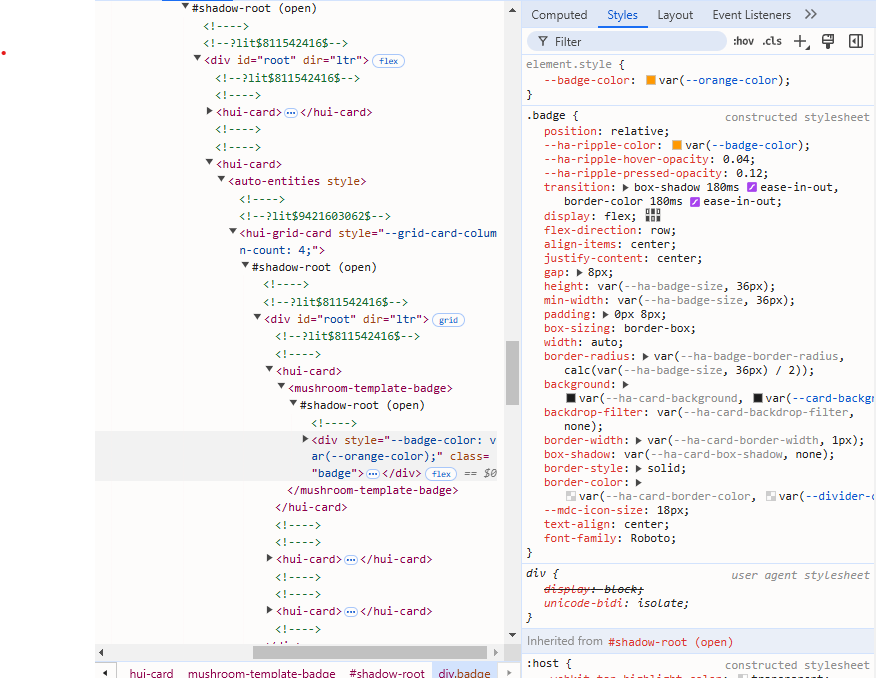The height and width of the screenshot is (678, 876).
Task: Open the Event Listeners tab
Action: point(751,15)
